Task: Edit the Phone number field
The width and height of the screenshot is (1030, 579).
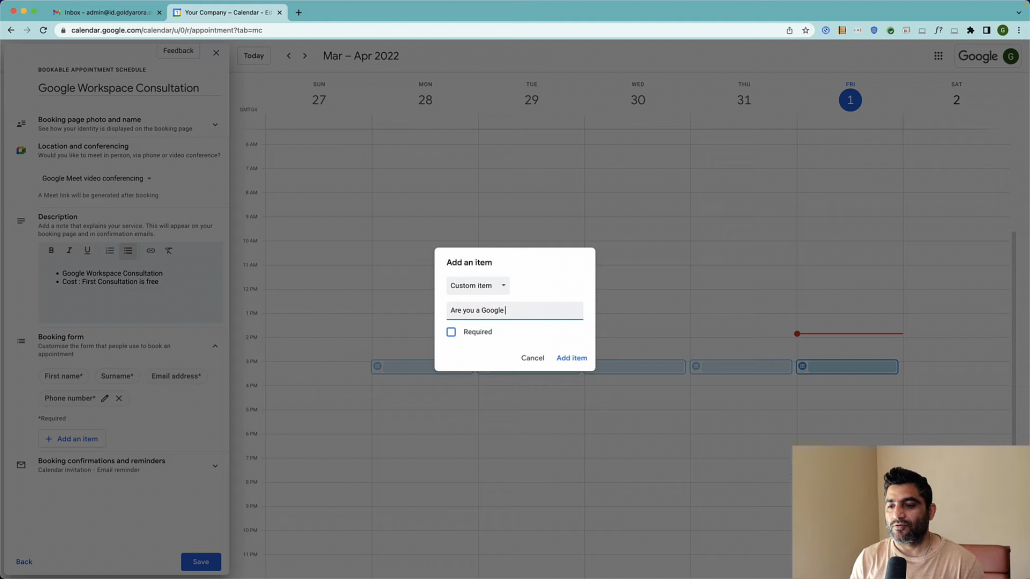Action: click(105, 398)
